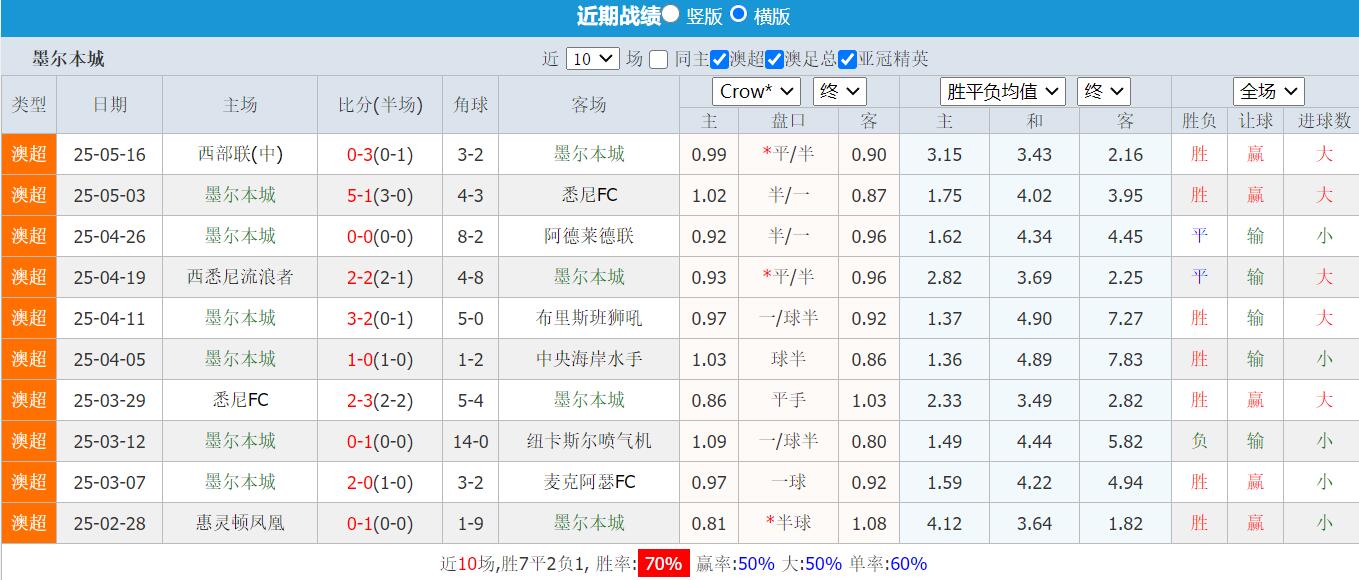Open the 终 dropdown next to Crow*
The width and height of the screenshot is (1359, 580).
tap(838, 91)
